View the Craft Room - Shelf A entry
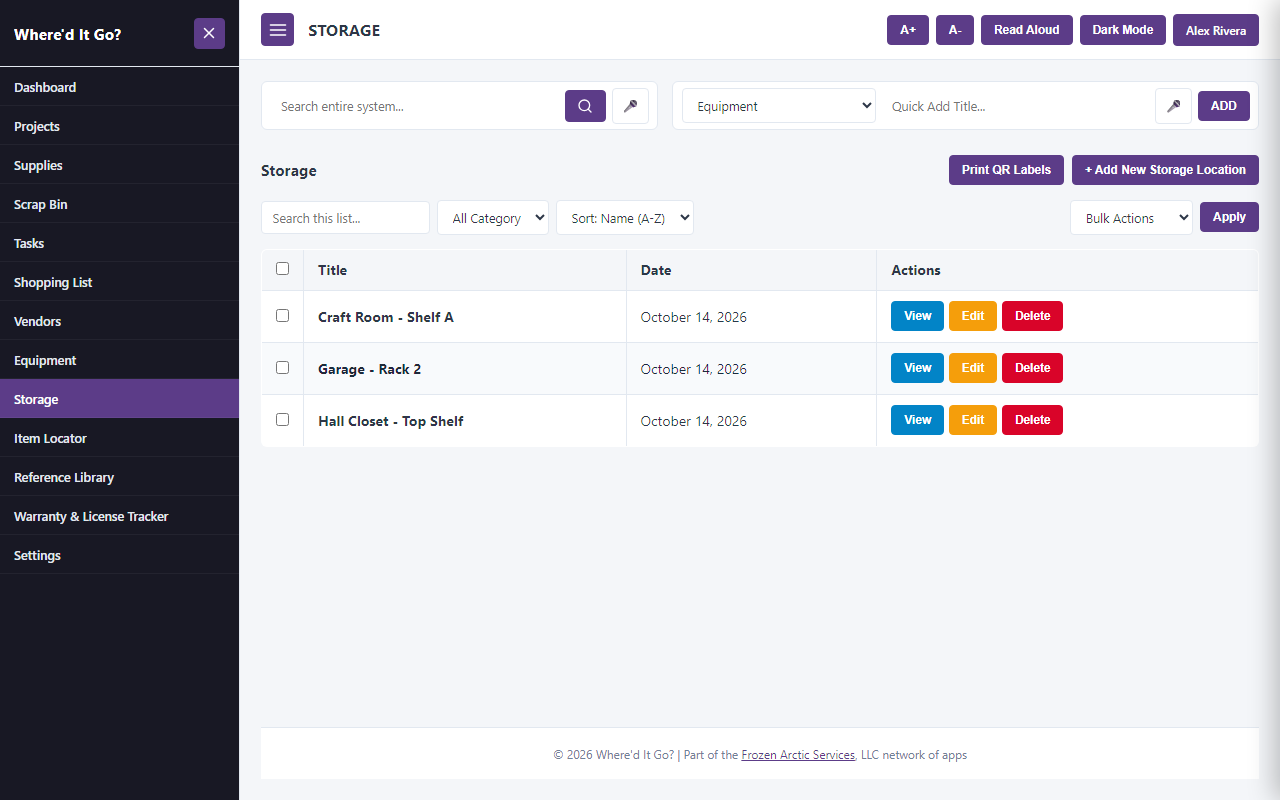Viewport: 1280px width, 800px height. point(917,316)
